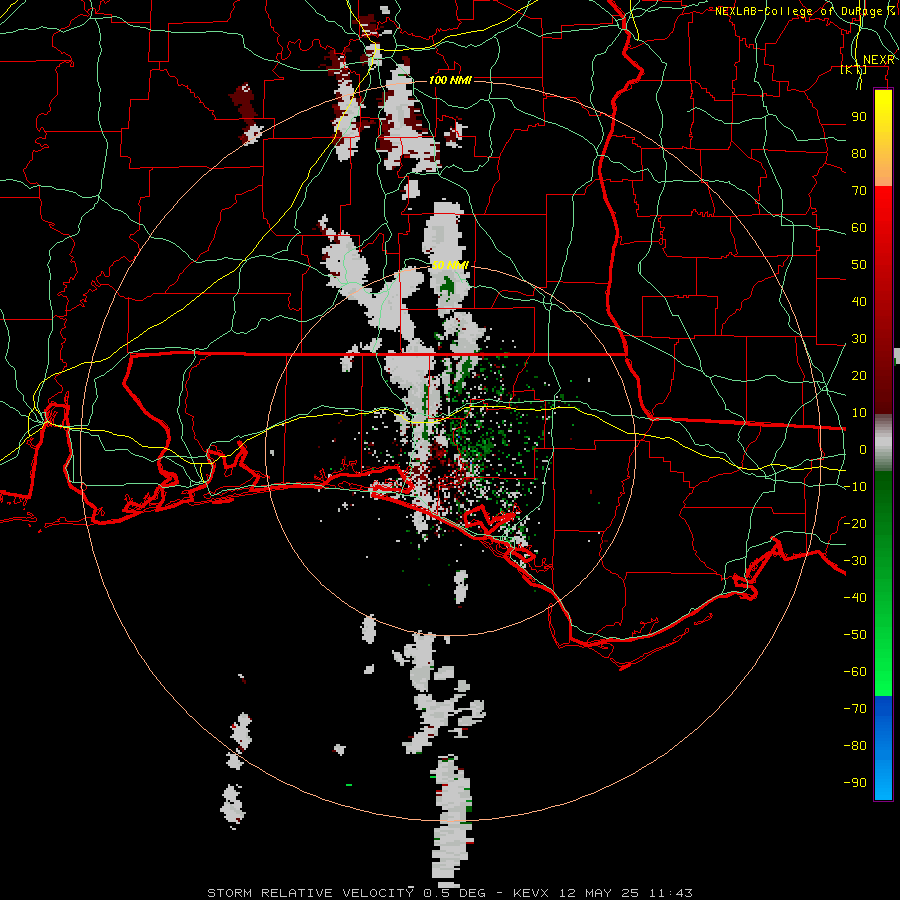Viewport: 900px width, 900px height.
Task: Select the 90 value on the velocity scale
Action: tap(859, 117)
